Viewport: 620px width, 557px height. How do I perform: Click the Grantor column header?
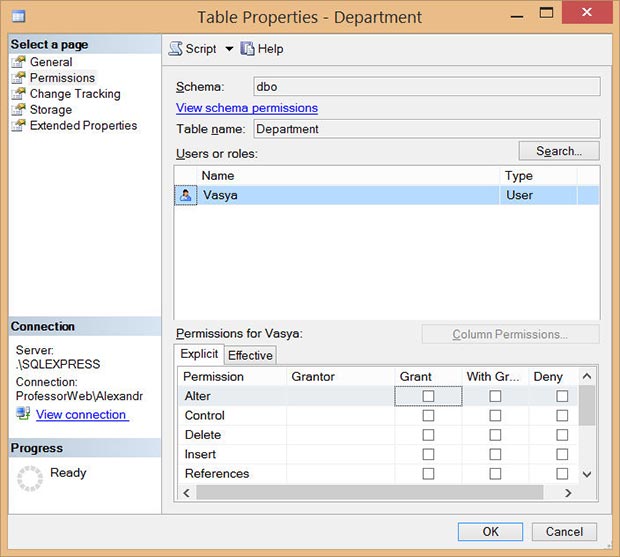[341, 376]
